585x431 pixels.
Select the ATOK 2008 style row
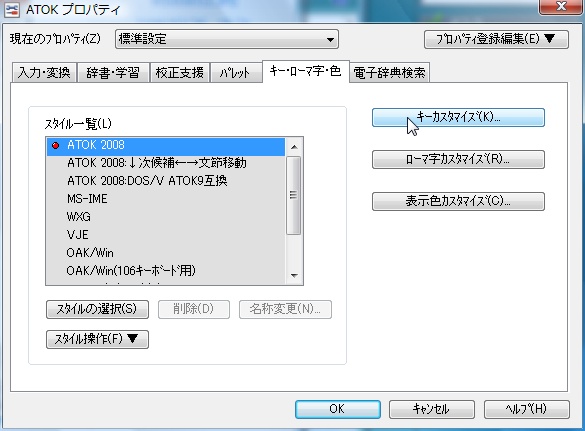(x=166, y=146)
